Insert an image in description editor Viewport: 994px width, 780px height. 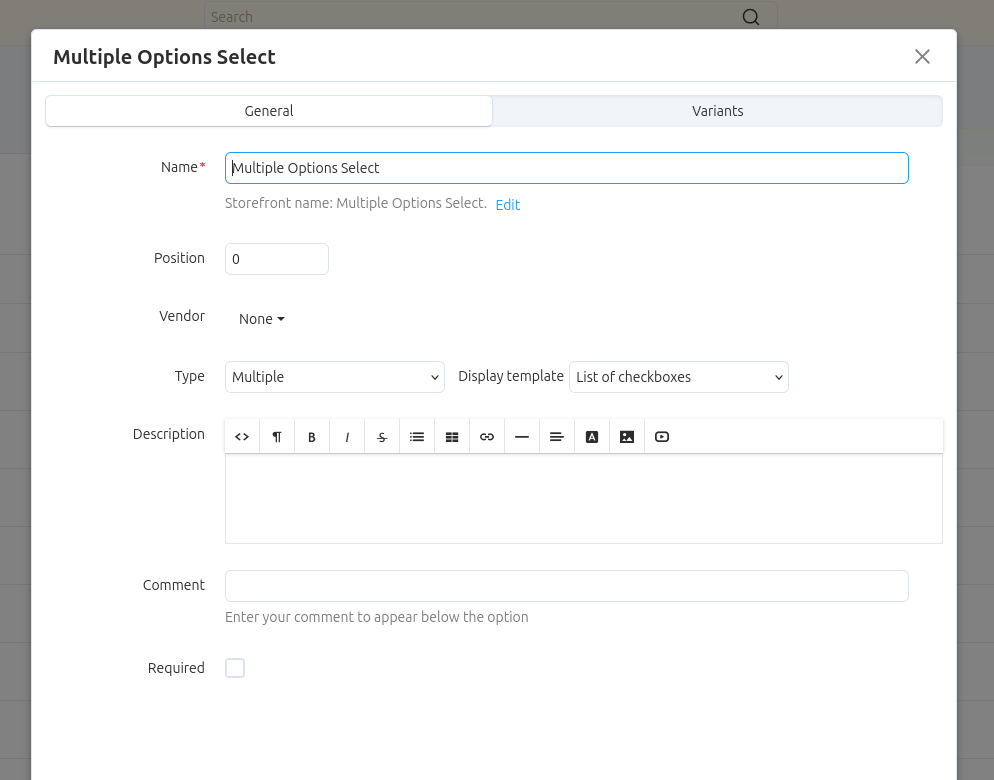627,436
